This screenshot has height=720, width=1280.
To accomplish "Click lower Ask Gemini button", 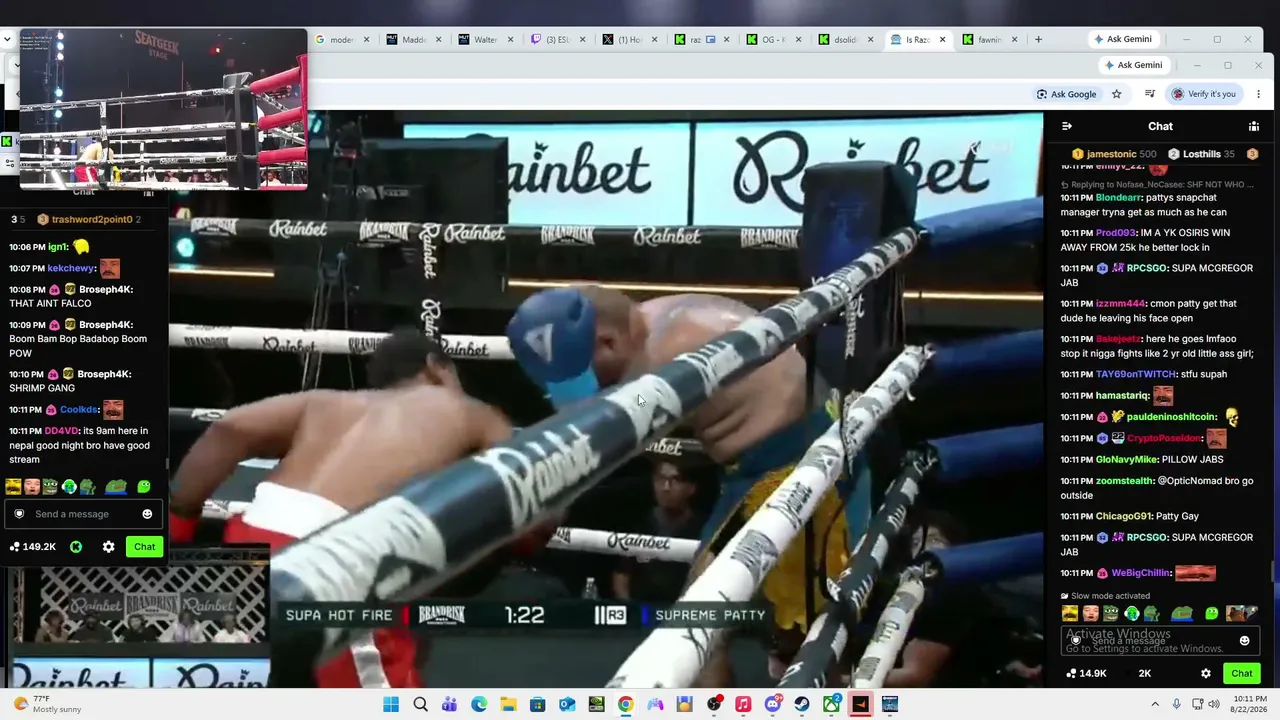I will coord(1134,65).
